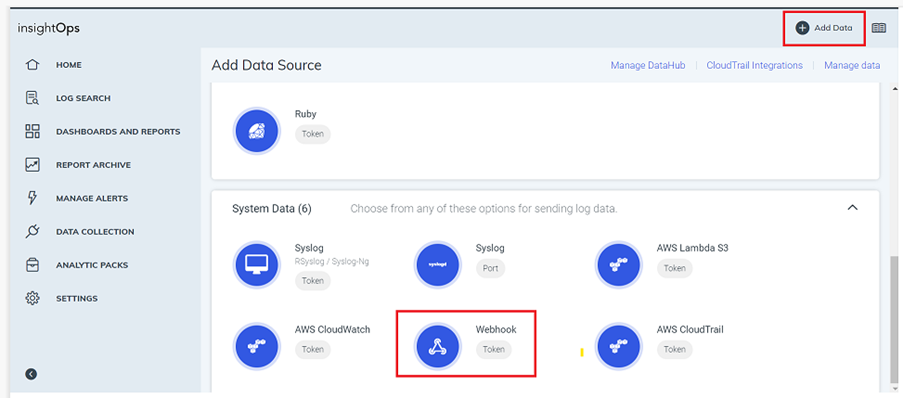903x398 pixels.
Task: Select the Syslog RSyslog monitor icon
Action: [256, 265]
